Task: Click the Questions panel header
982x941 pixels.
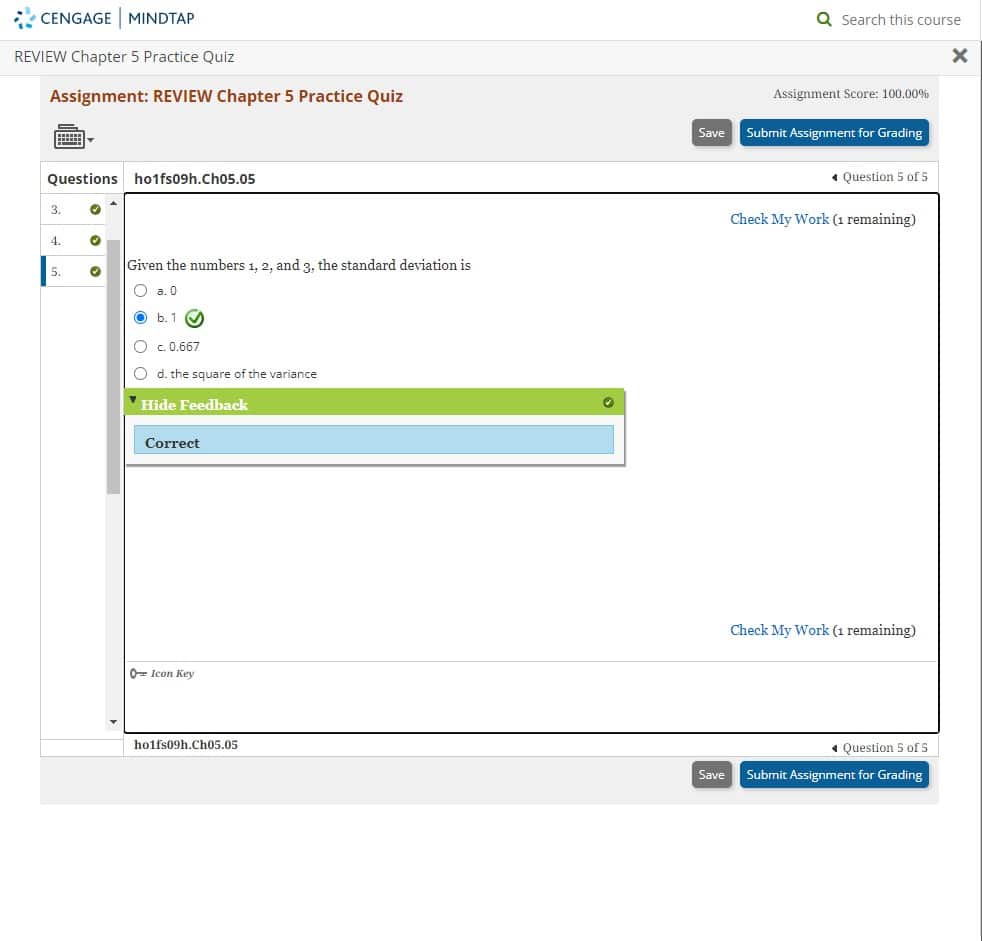Action: 81,178
